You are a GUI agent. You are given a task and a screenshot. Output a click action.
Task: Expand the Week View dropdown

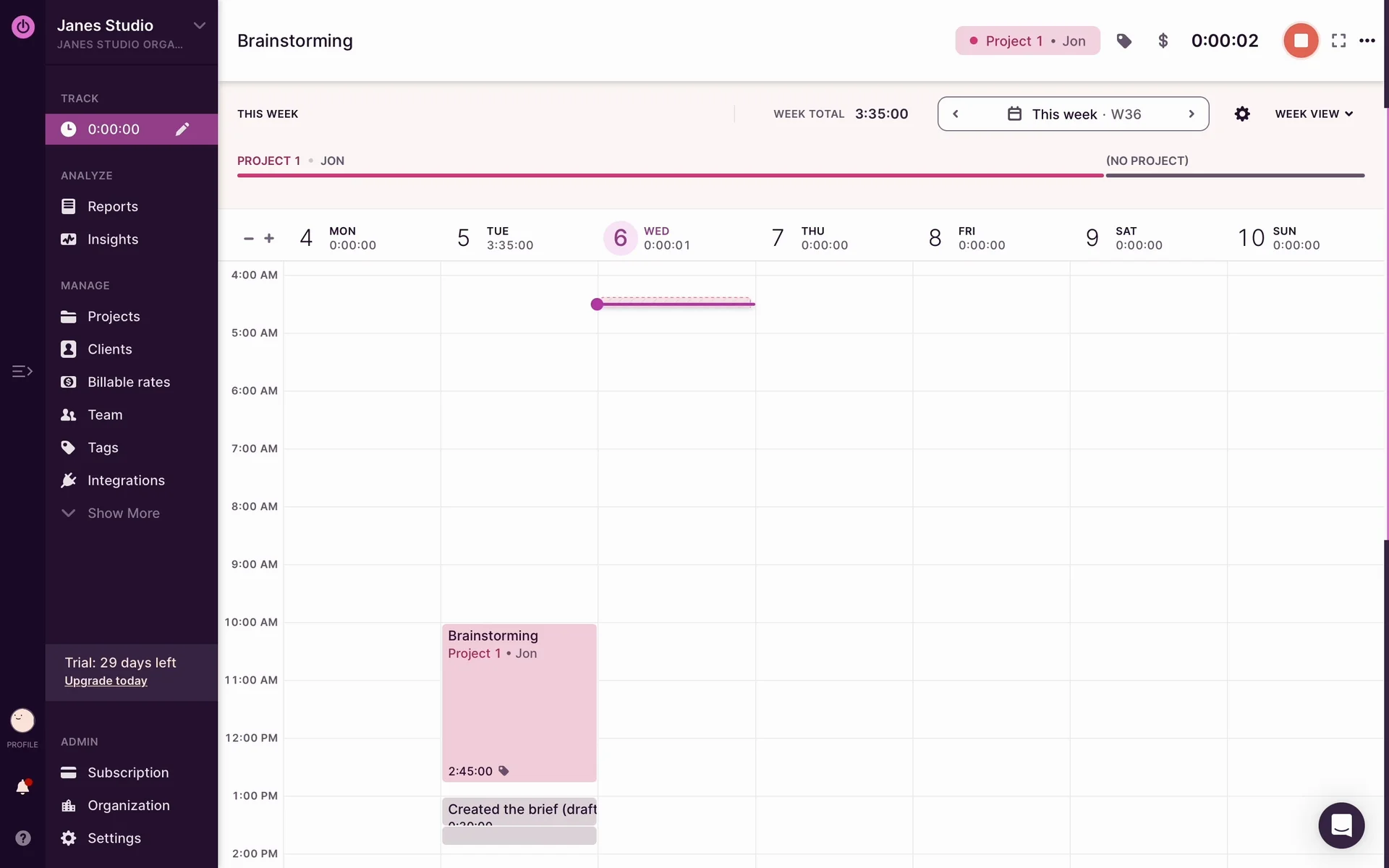click(1313, 114)
